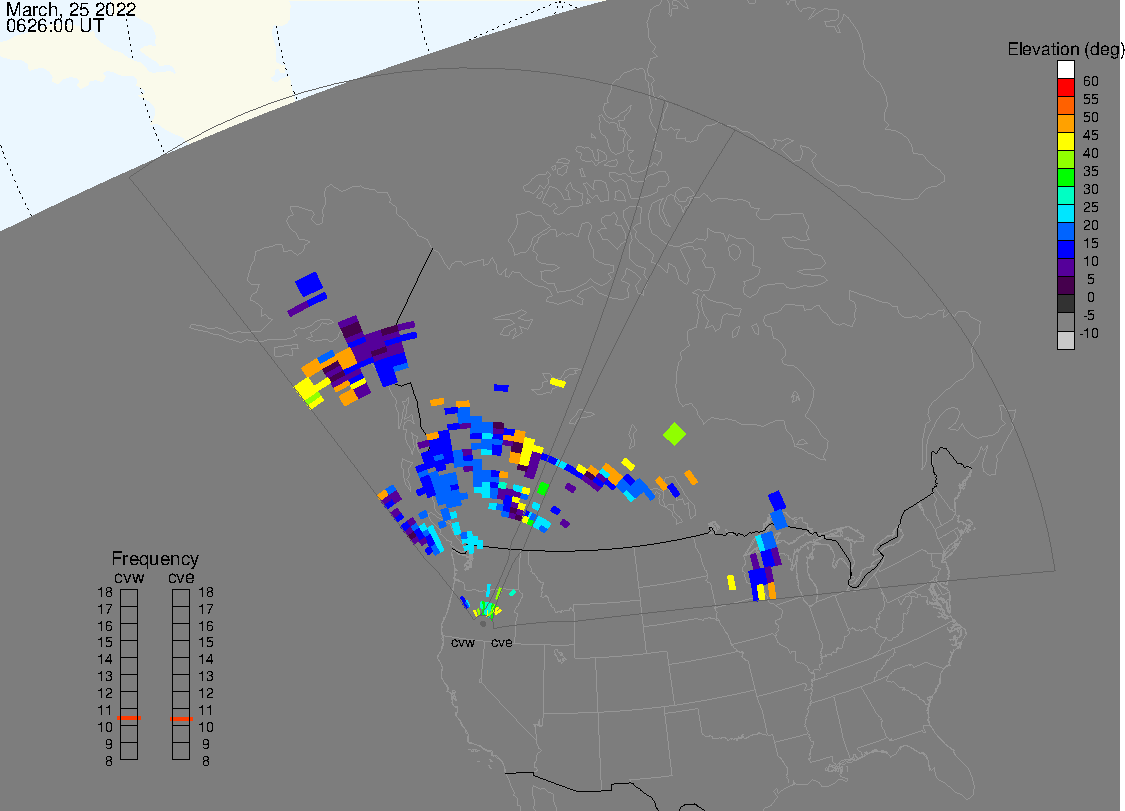
Task: Click the white top swatch of elevation legend
Action: point(1065,70)
